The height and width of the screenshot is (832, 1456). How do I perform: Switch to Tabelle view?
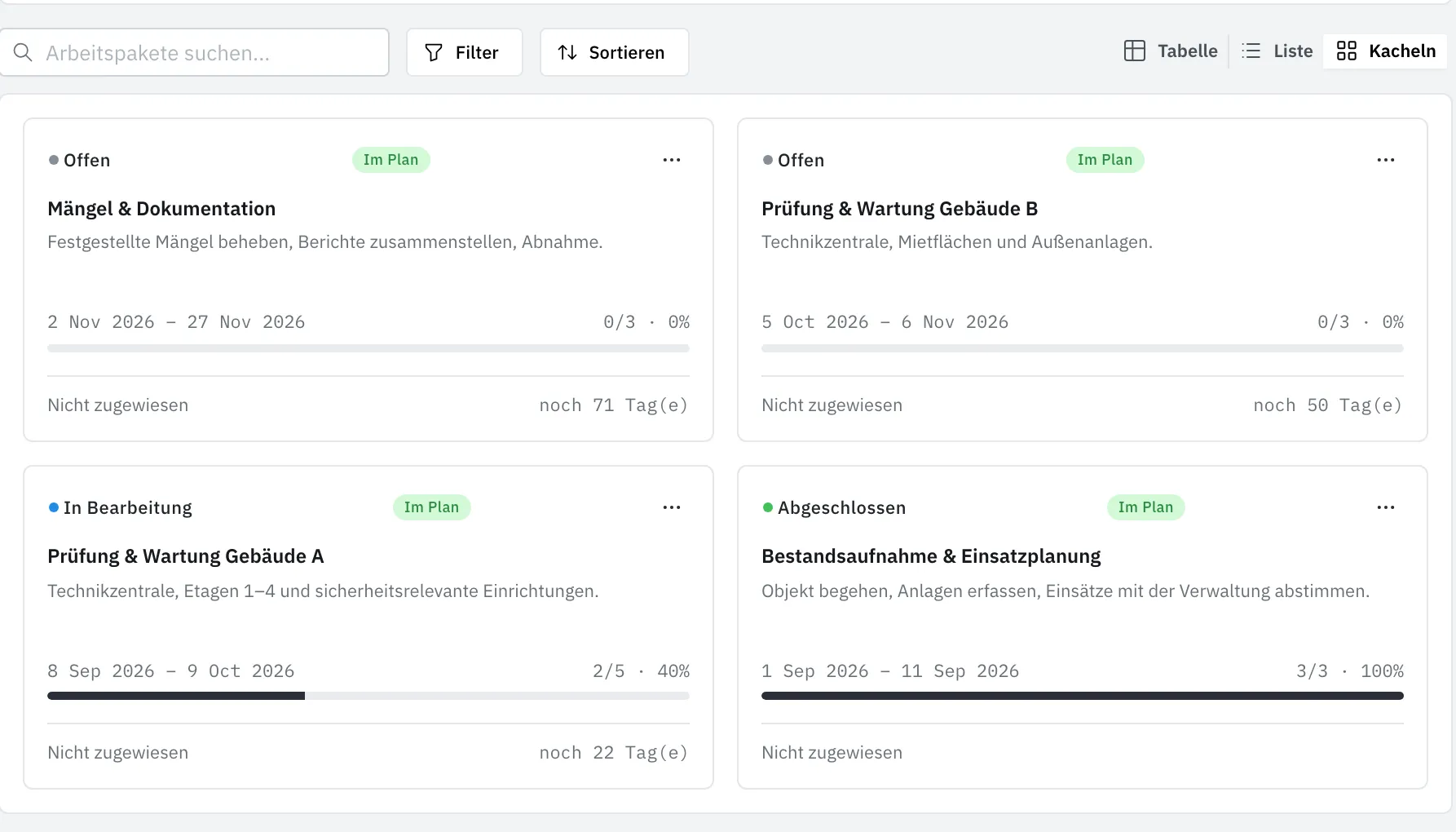1171,51
